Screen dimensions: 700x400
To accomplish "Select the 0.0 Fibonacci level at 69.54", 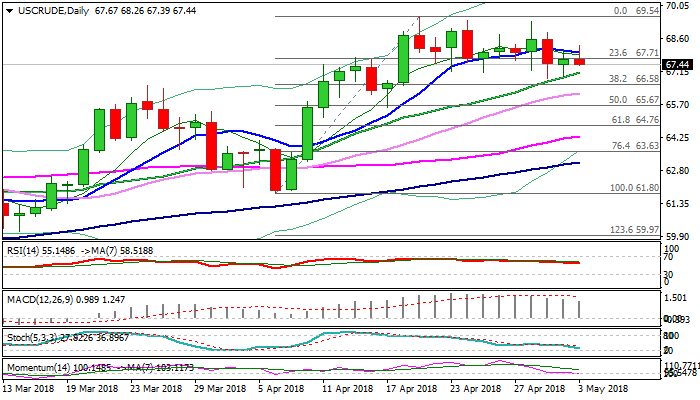I will (x=634, y=10).
